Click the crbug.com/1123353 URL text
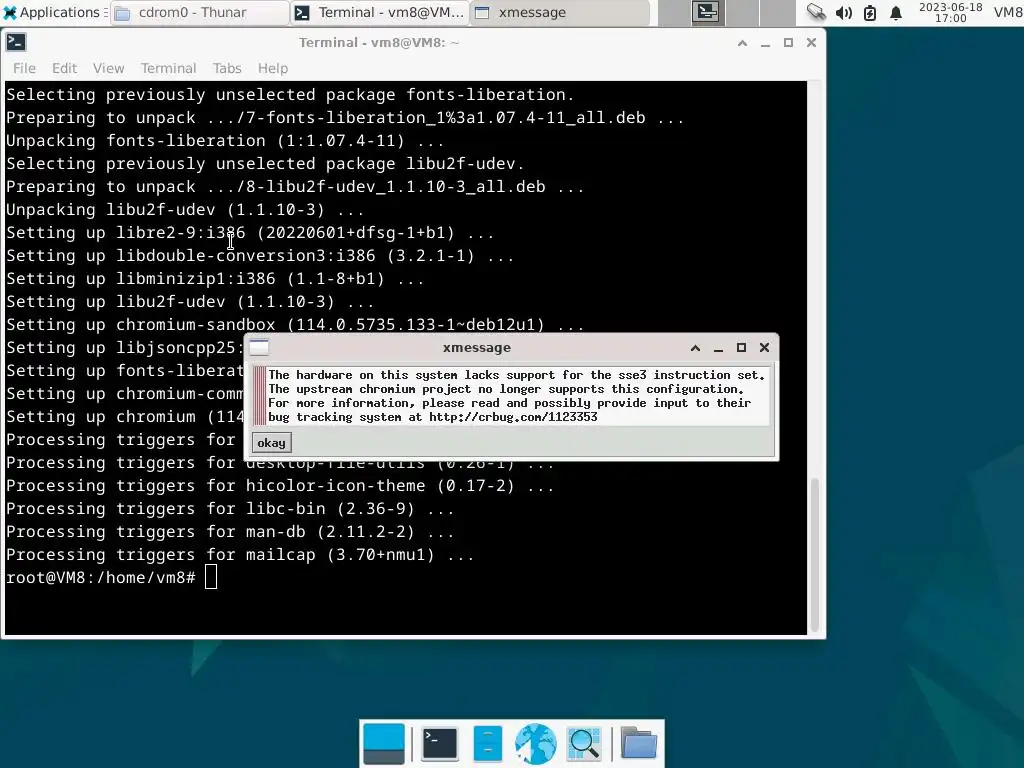Screen dimensions: 1024x768 [513, 417]
